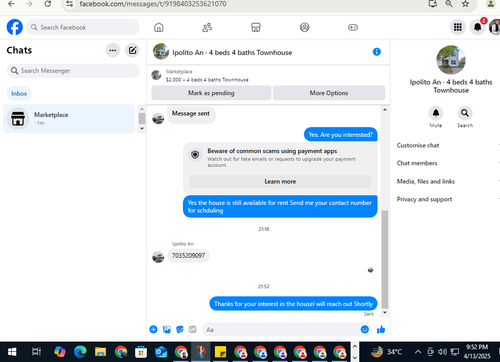Open the conversation information icon
500x362 pixels.
(x=377, y=52)
